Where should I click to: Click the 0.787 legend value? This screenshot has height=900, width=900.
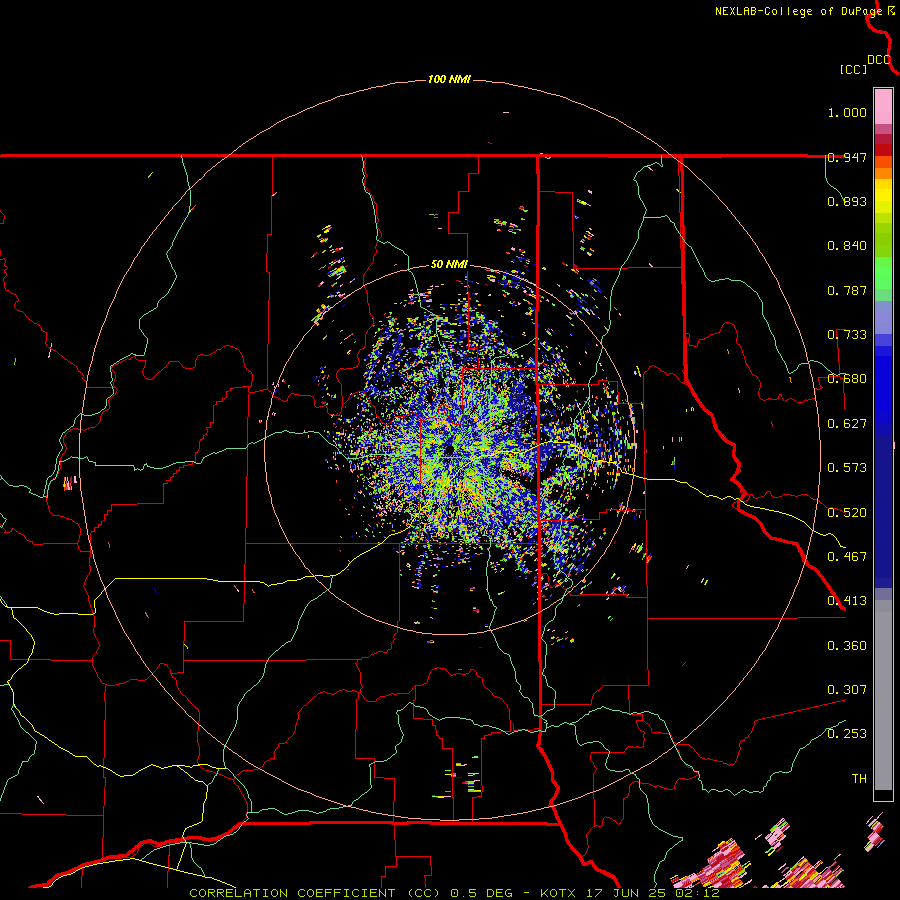(847, 290)
